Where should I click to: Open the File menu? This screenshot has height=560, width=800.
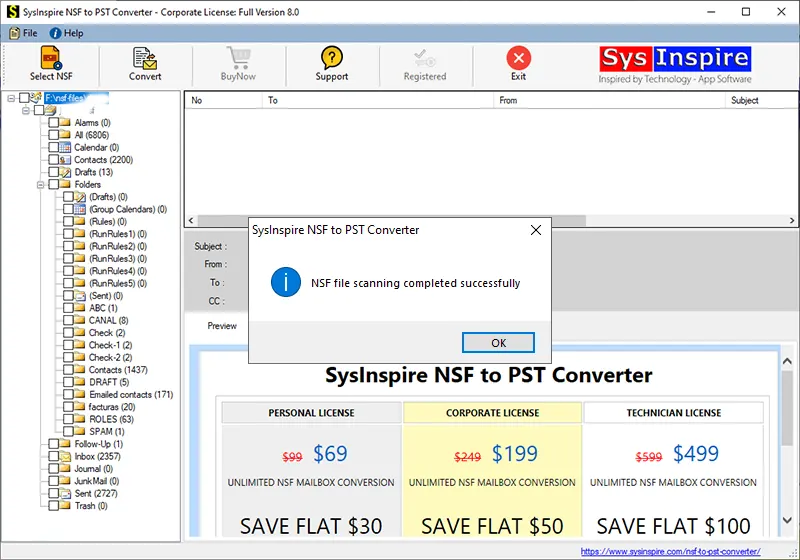23,33
